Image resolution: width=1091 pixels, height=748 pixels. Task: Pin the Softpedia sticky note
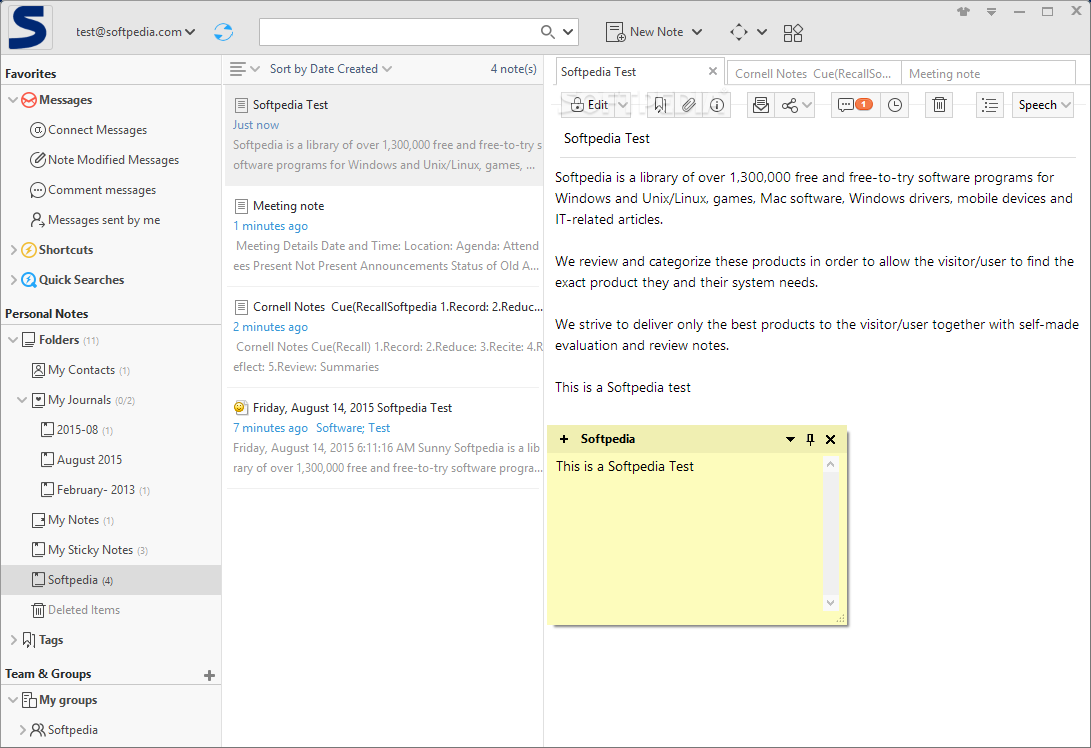point(810,439)
